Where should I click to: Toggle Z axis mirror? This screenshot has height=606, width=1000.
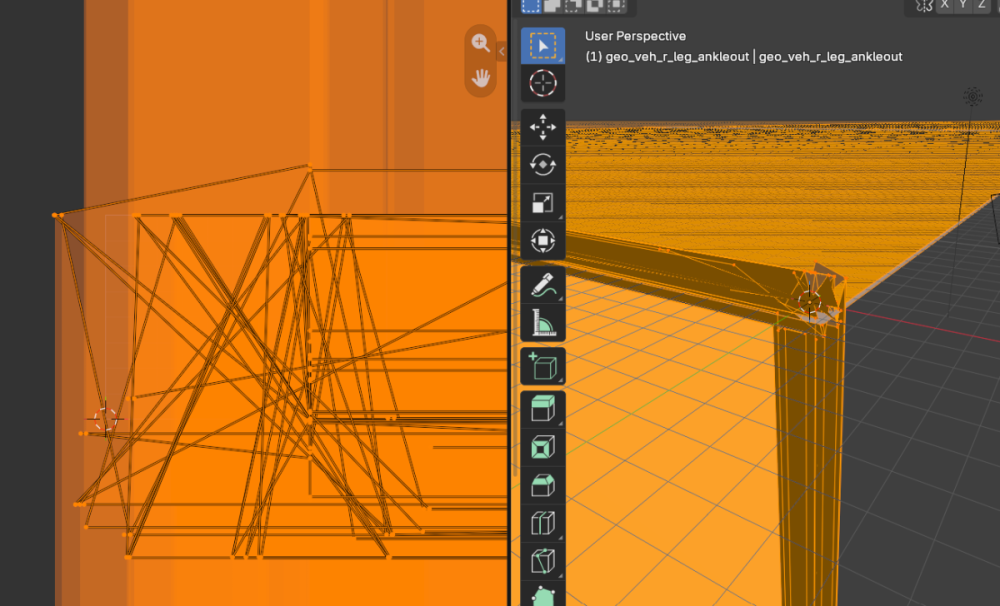pyautogui.click(x=982, y=5)
